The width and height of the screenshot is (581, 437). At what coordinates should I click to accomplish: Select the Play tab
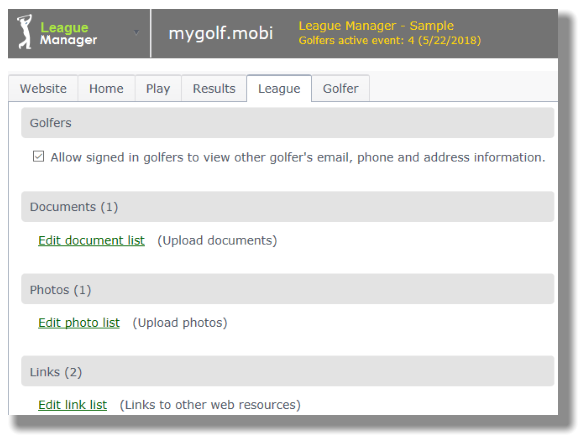coord(158,89)
